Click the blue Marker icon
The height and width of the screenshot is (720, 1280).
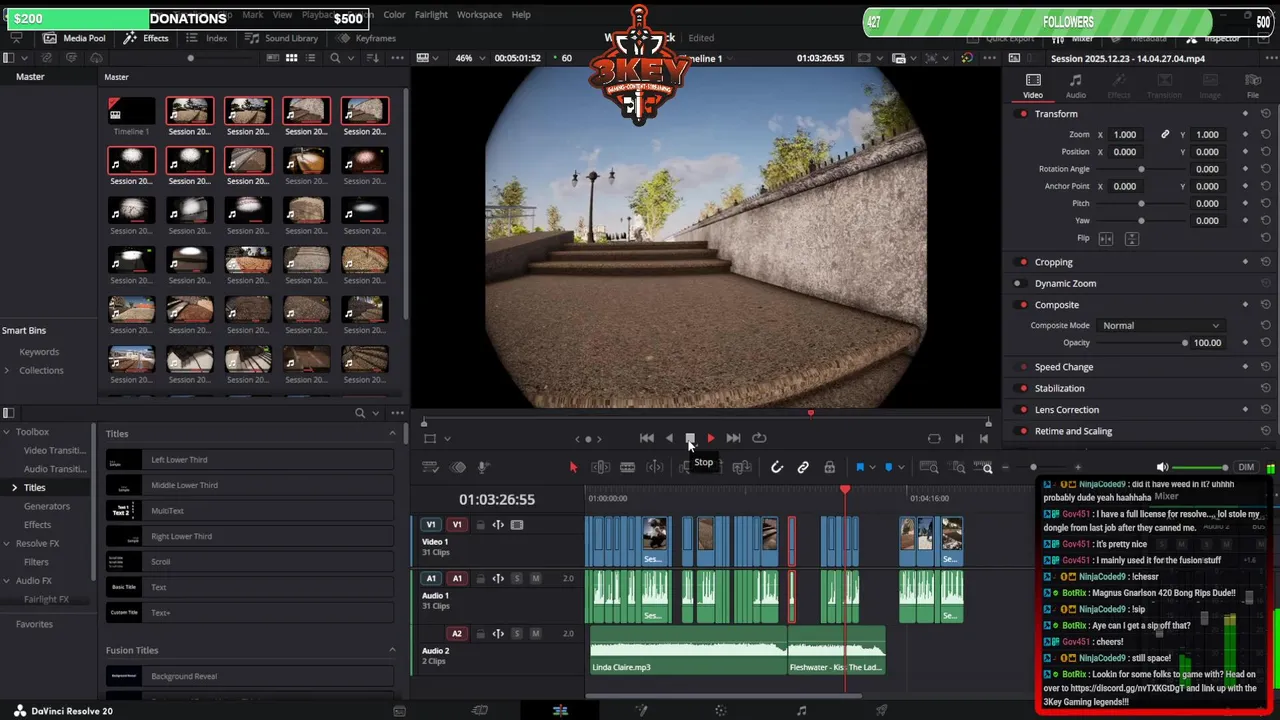click(x=888, y=467)
